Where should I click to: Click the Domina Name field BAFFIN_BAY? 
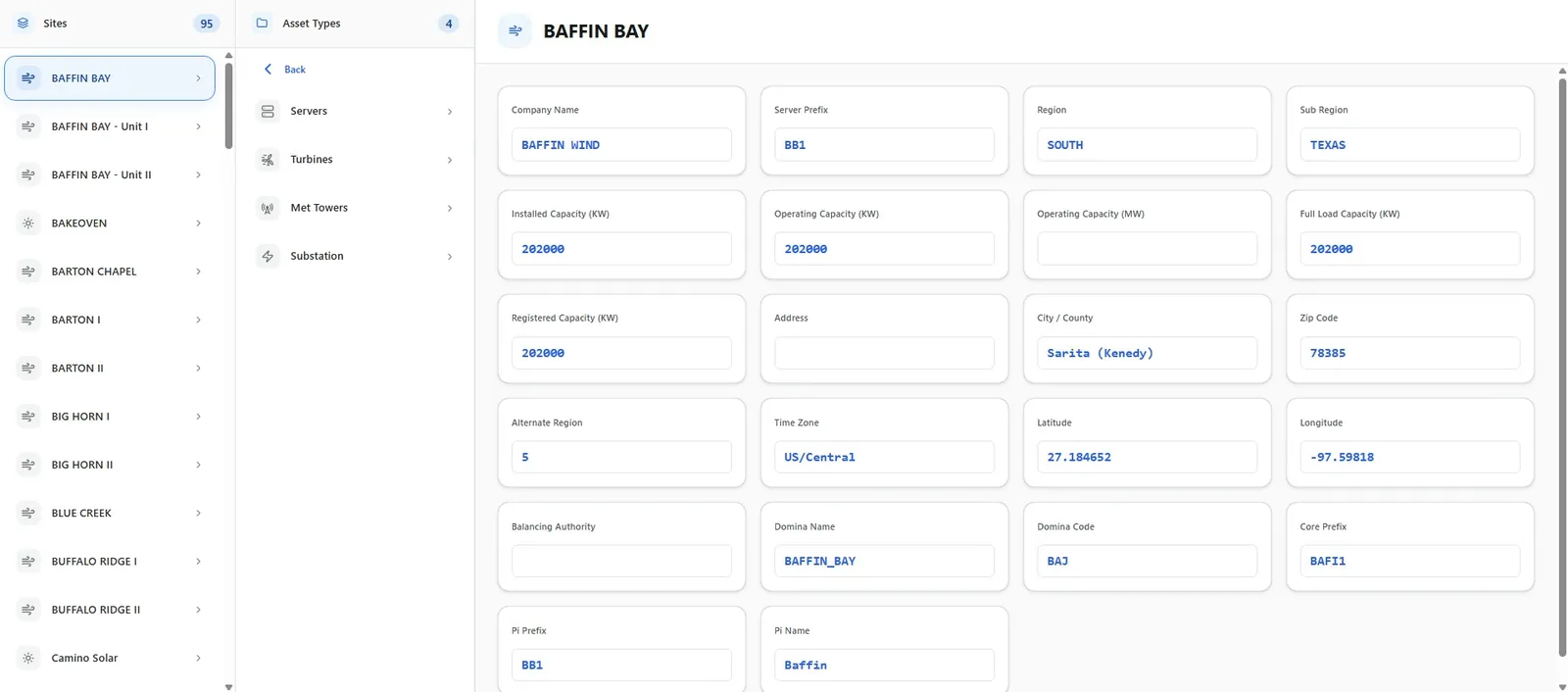coord(884,561)
